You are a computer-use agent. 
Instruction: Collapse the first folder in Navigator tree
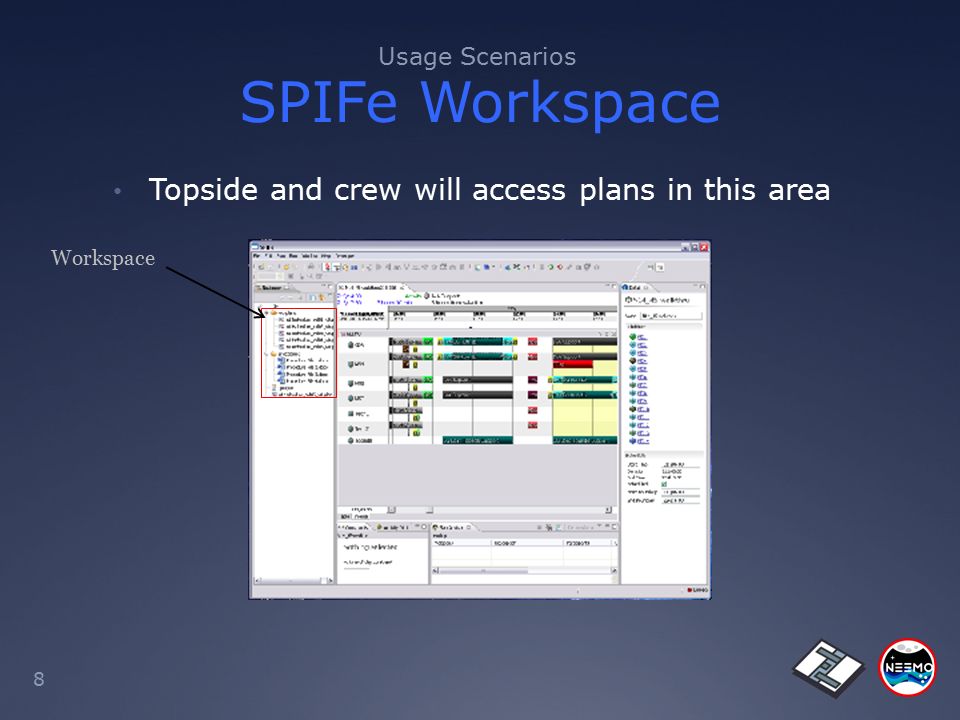(267, 313)
